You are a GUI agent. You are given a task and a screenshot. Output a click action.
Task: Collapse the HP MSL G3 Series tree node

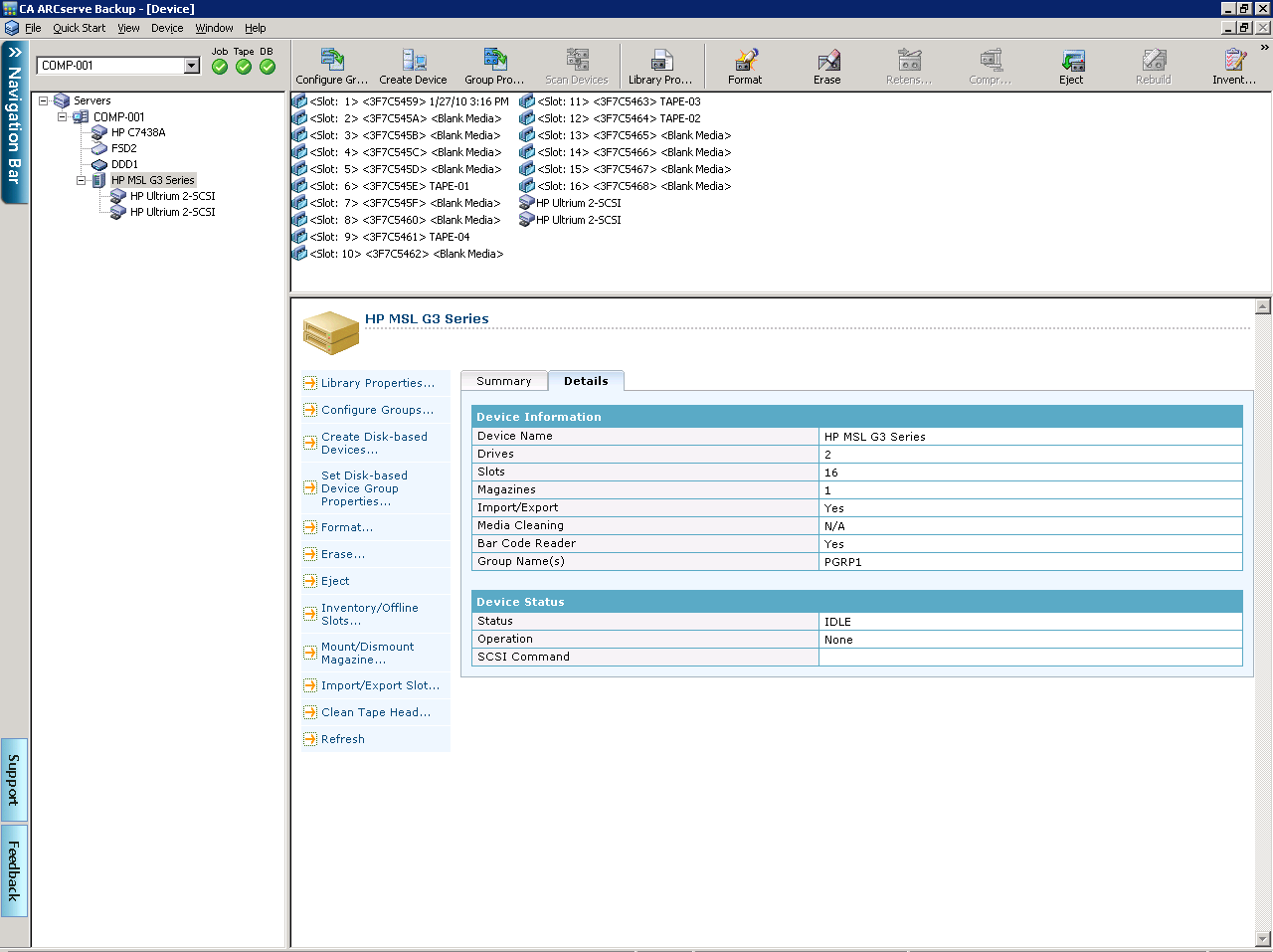(82, 181)
